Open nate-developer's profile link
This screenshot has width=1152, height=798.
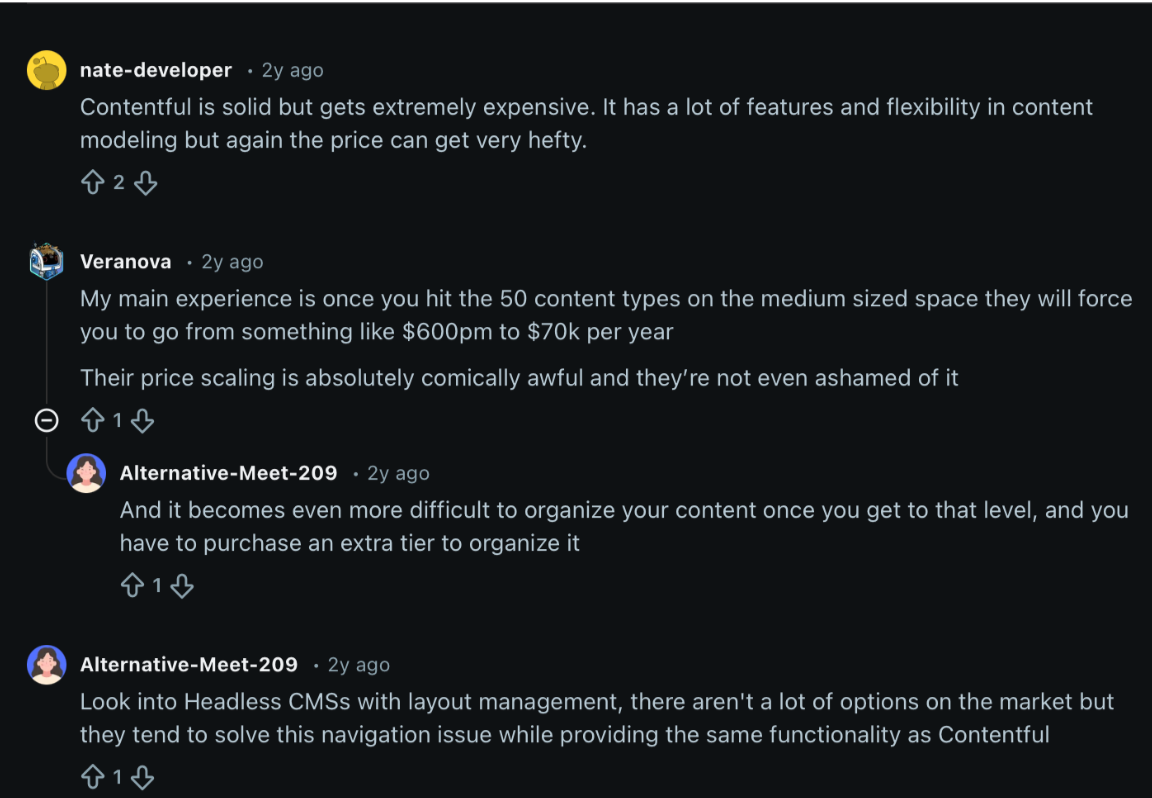(155, 70)
